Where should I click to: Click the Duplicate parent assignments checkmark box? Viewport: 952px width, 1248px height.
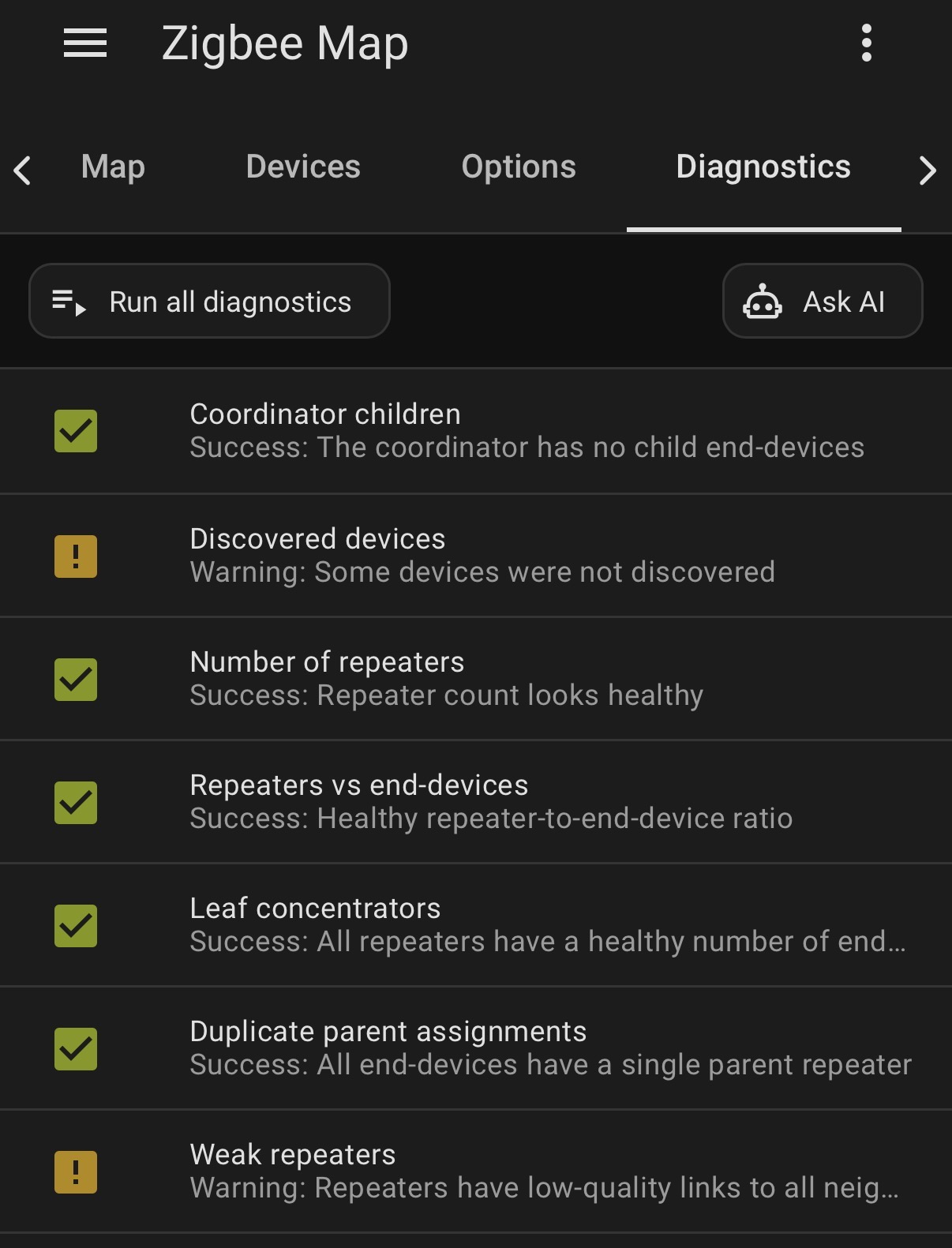coord(76,1049)
